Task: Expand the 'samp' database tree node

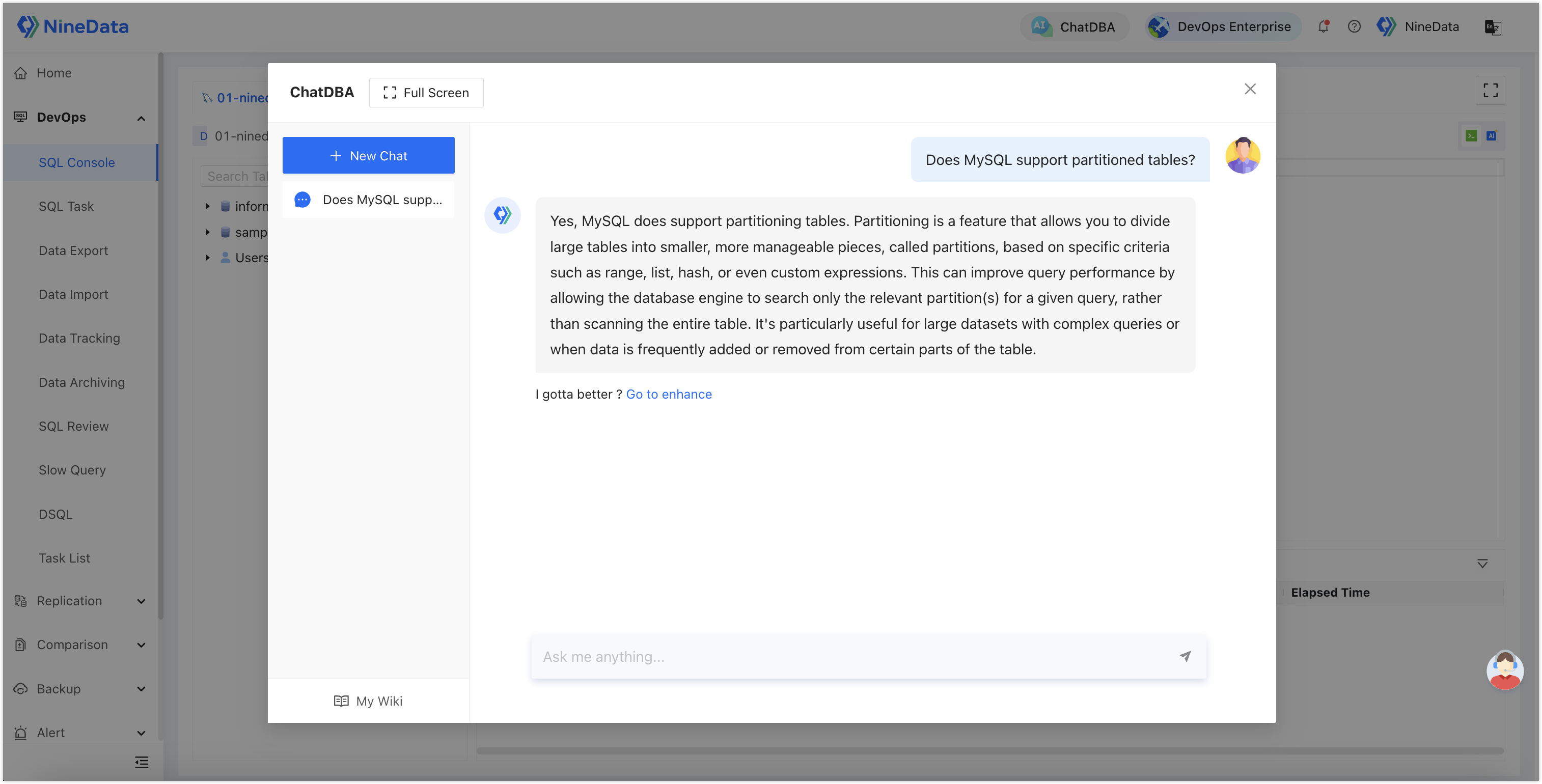Action: (207, 232)
